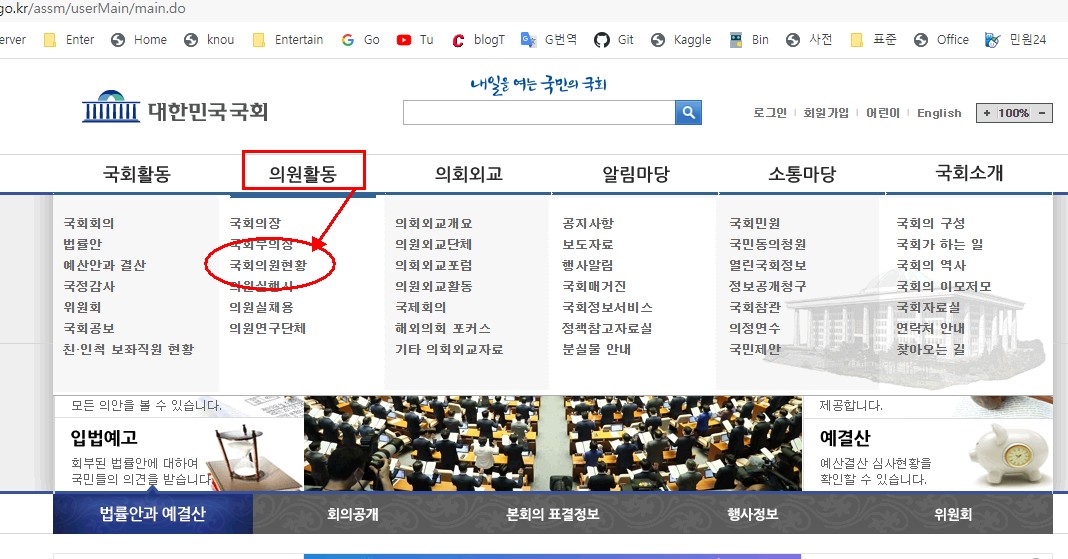The width and height of the screenshot is (1068, 559).
Task: Open the G번역 translate bookmark
Action: pos(549,39)
